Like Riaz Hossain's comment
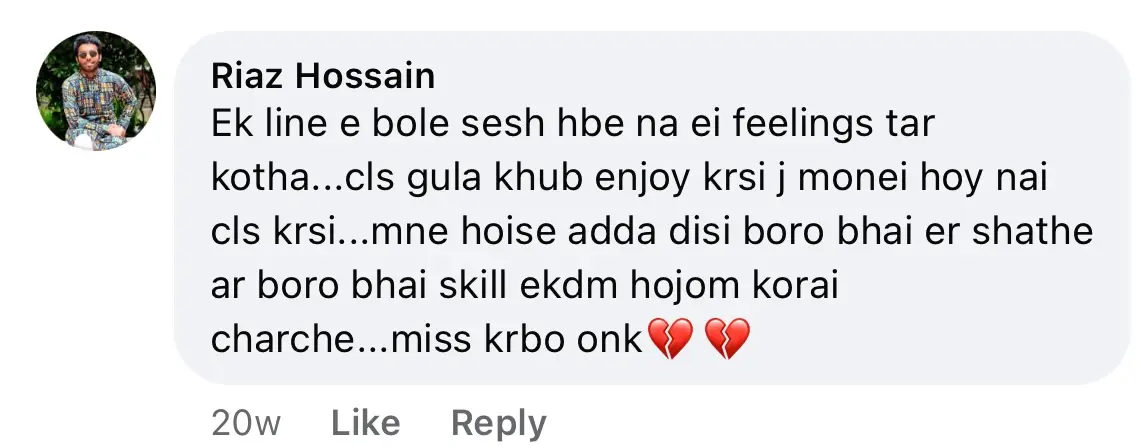The height and width of the screenshot is (448, 1141). click(x=365, y=423)
